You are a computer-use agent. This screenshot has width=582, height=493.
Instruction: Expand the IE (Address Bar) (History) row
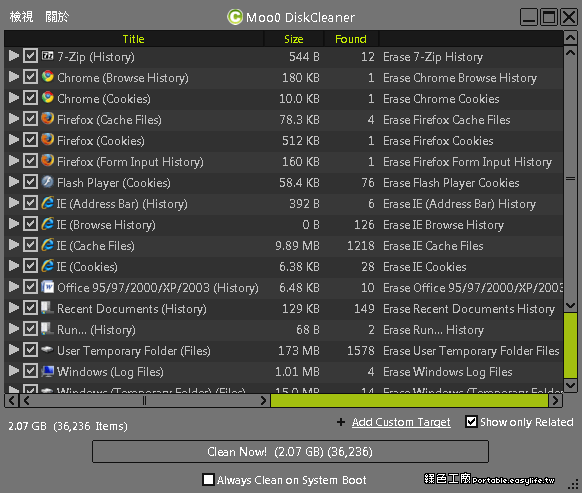point(14,203)
